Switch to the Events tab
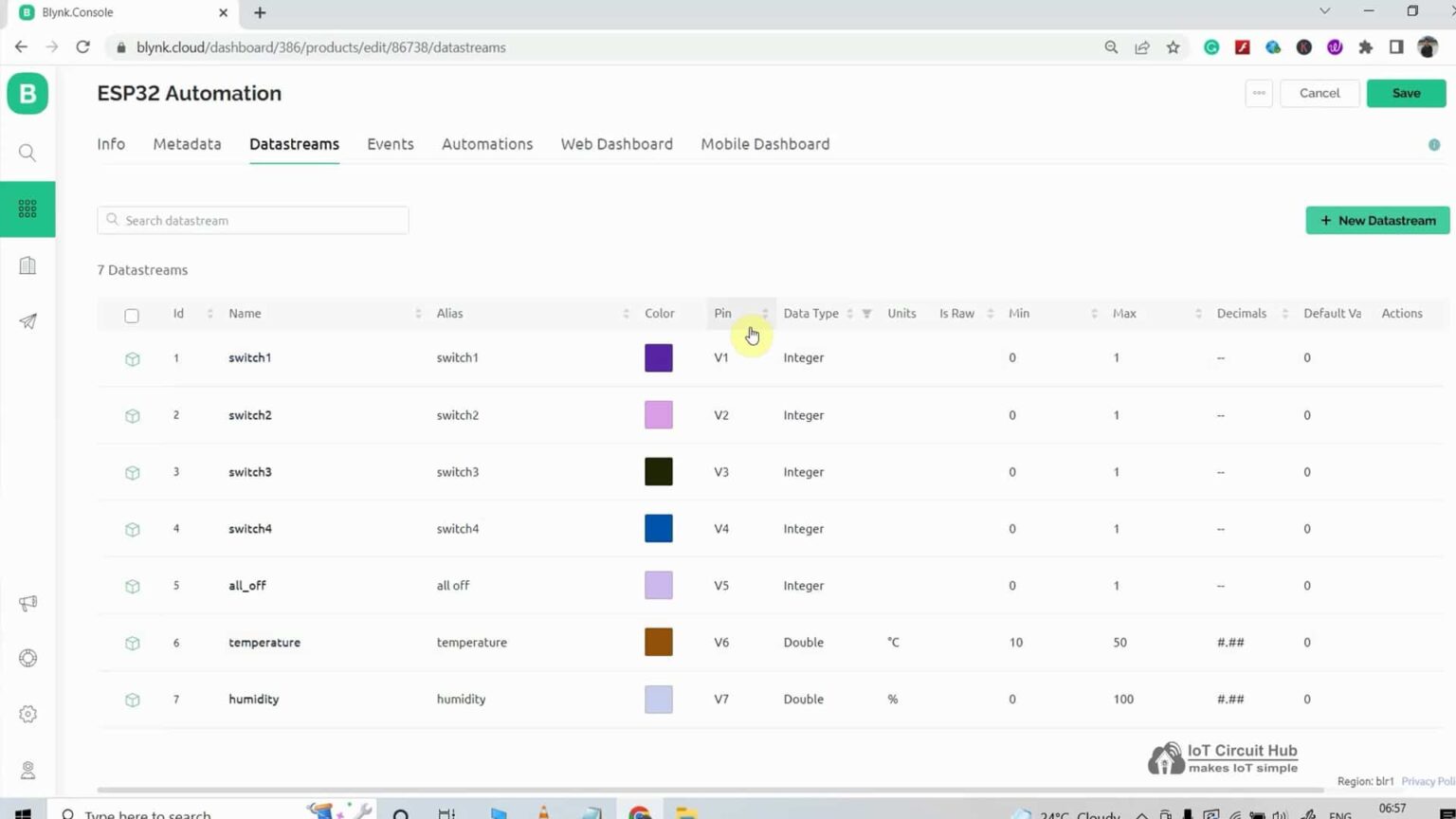 pyautogui.click(x=390, y=144)
